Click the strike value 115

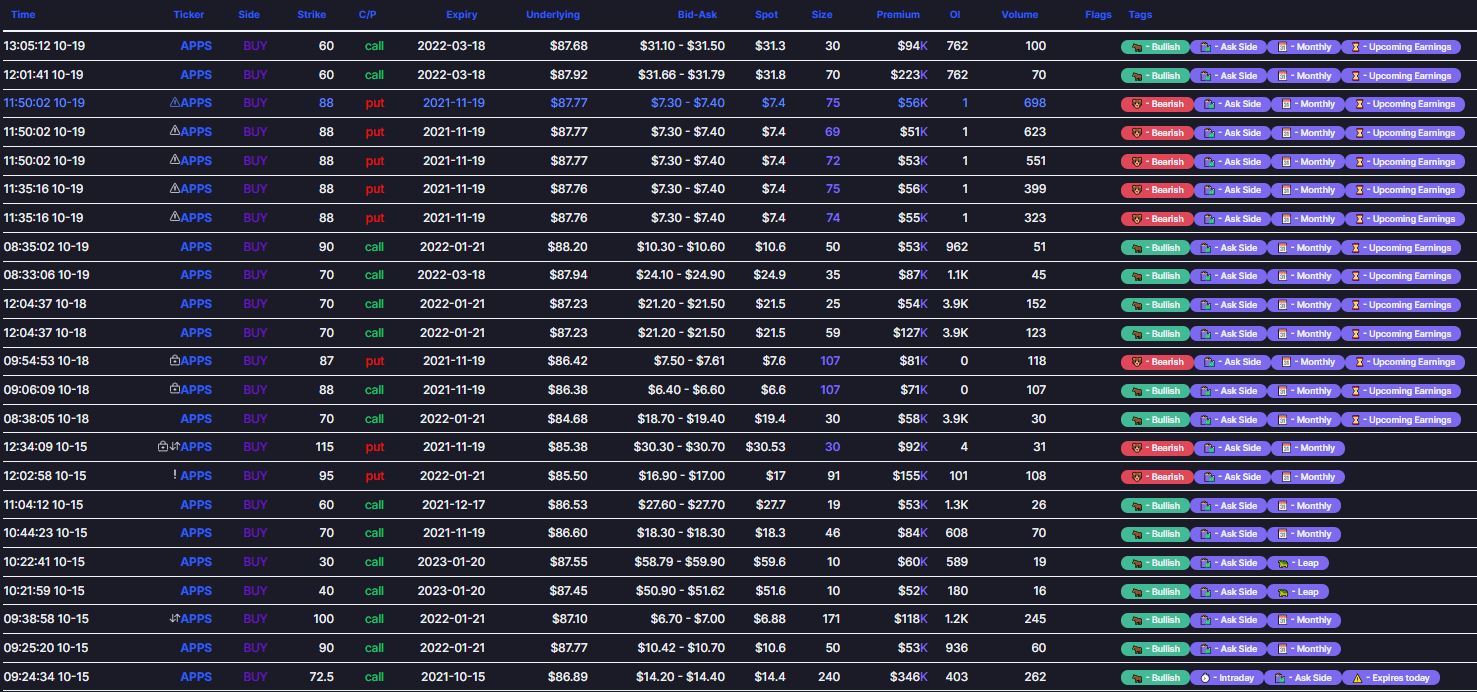point(325,446)
